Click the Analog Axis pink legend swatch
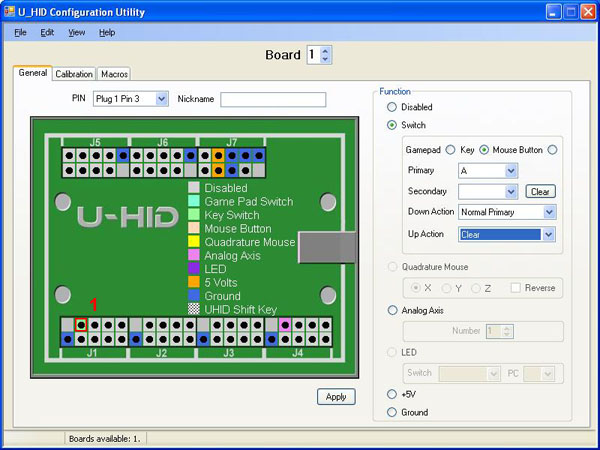Screen dimensions: 600x450 point(194,255)
